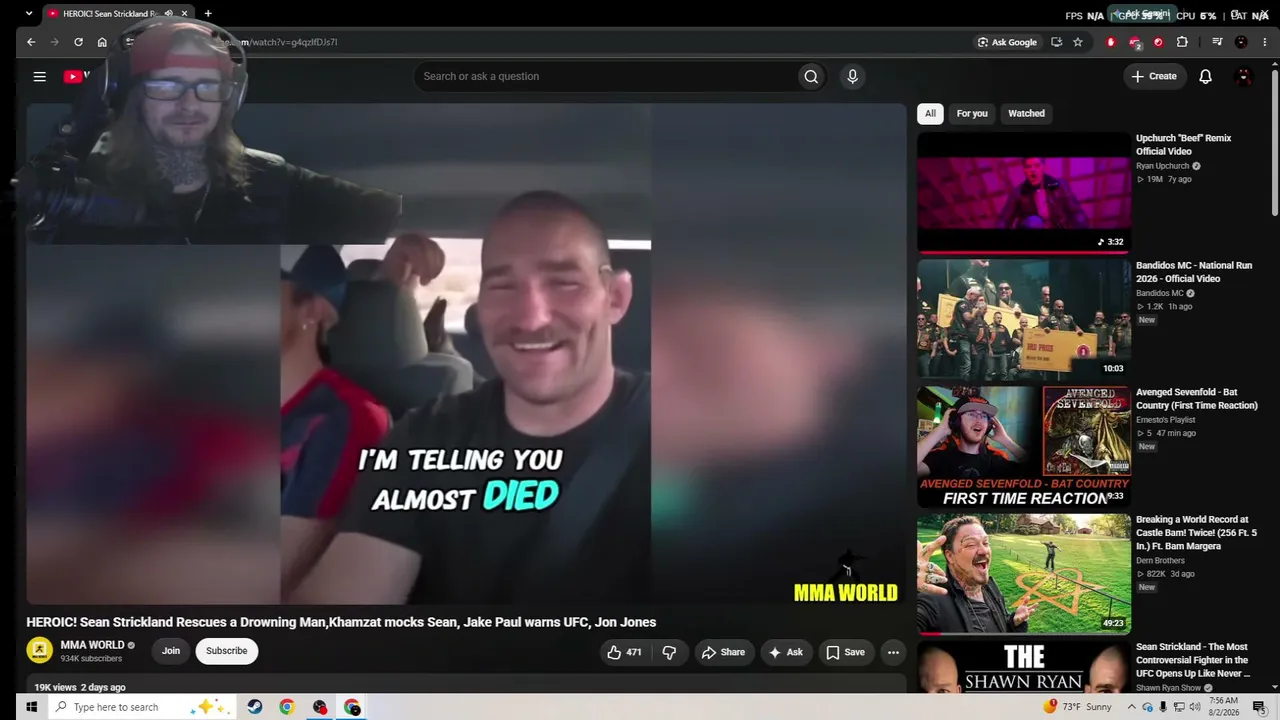Open Chrome media controls icon
This screenshot has height=720, width=1280.
tap(1217, 42)
